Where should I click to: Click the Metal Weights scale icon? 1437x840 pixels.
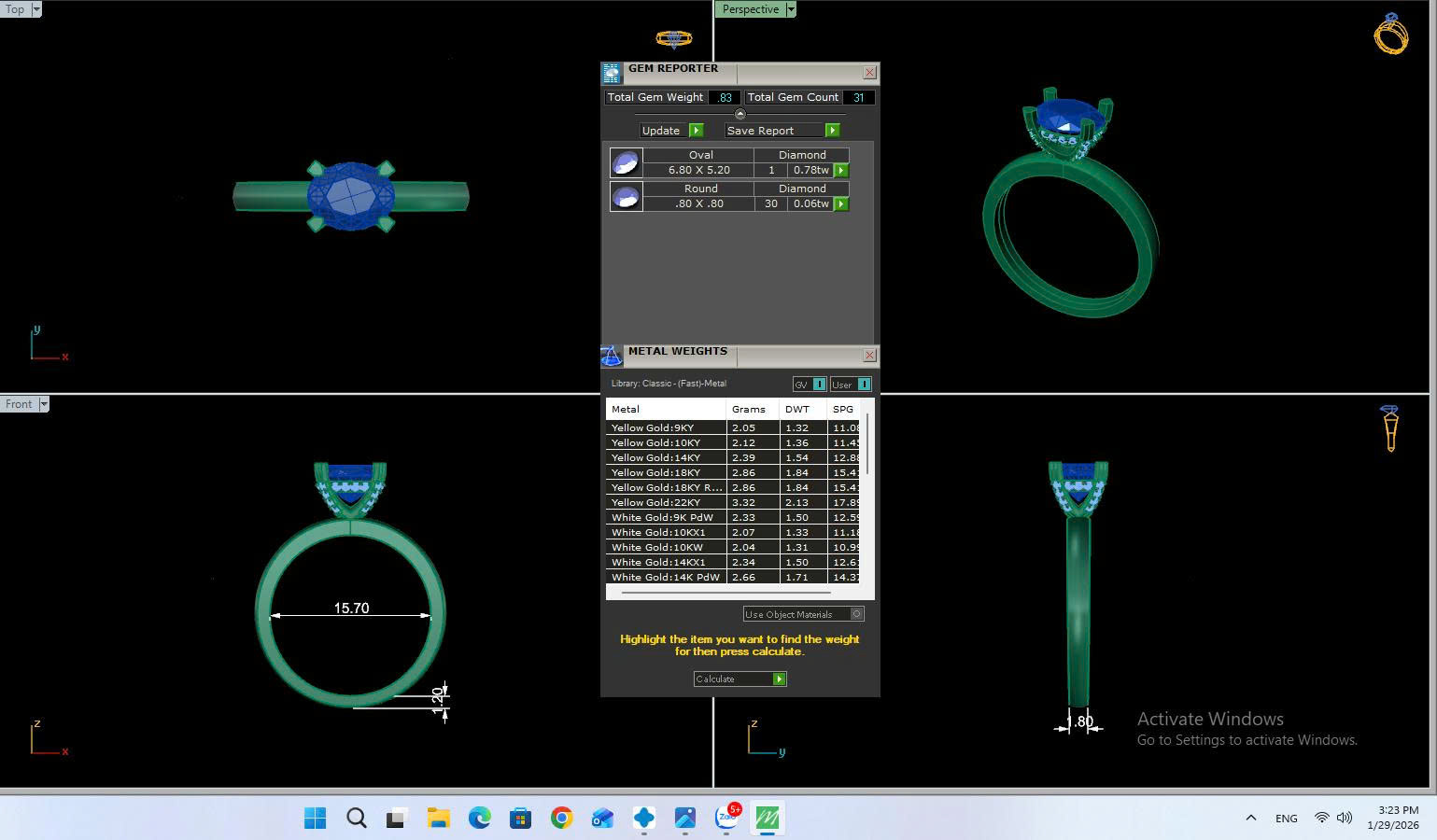[612, 356]
